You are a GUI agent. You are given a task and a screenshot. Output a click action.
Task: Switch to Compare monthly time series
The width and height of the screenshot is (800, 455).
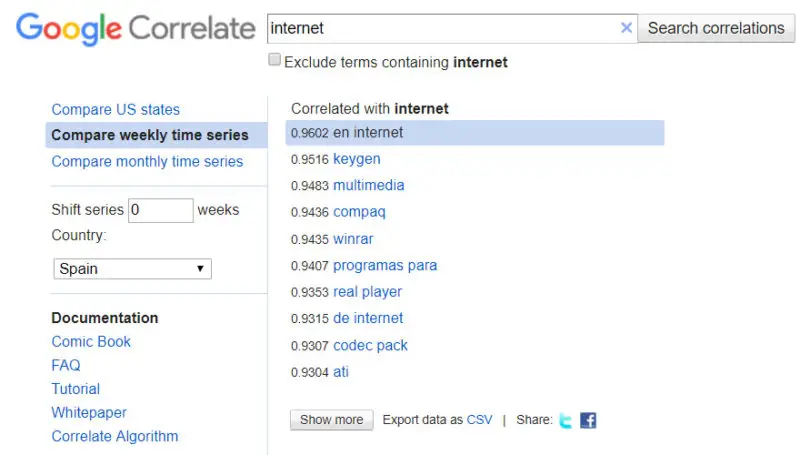pos(147,161)
